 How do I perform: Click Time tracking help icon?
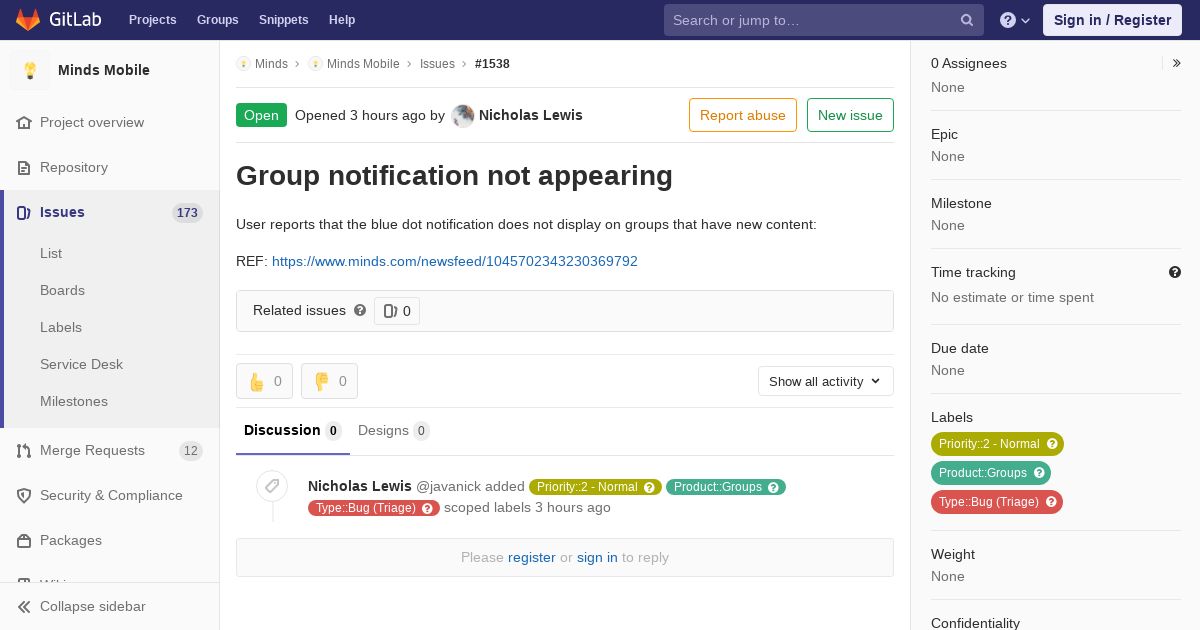coord(1175,272)
